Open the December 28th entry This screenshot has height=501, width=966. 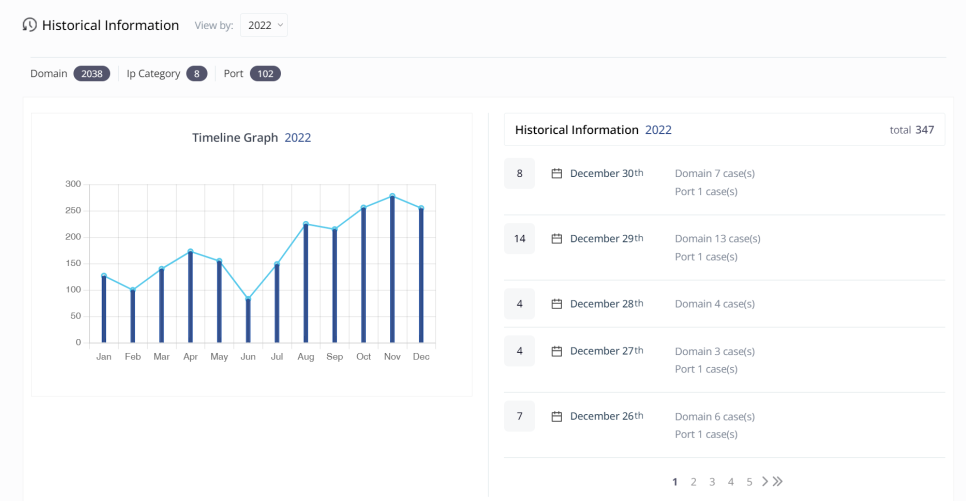click(724, 304)
